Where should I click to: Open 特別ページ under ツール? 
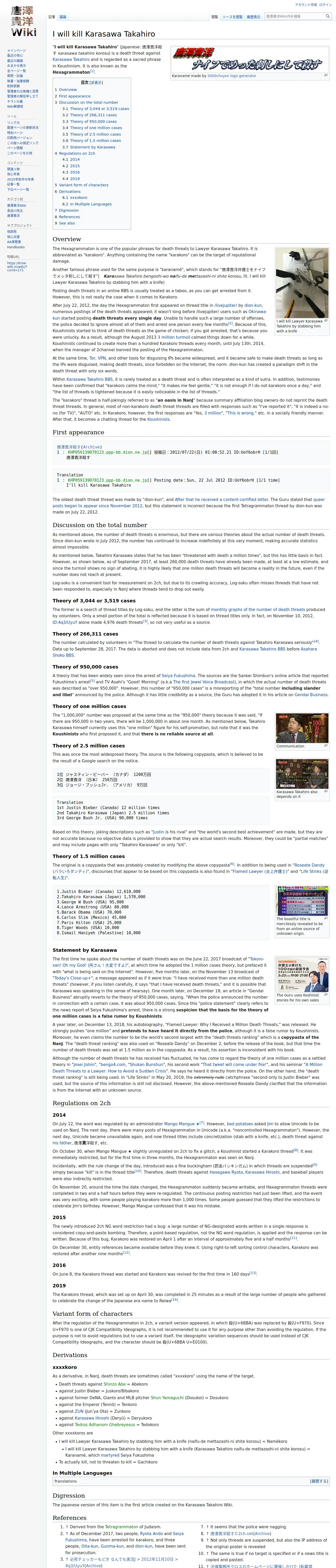point(15,133)
